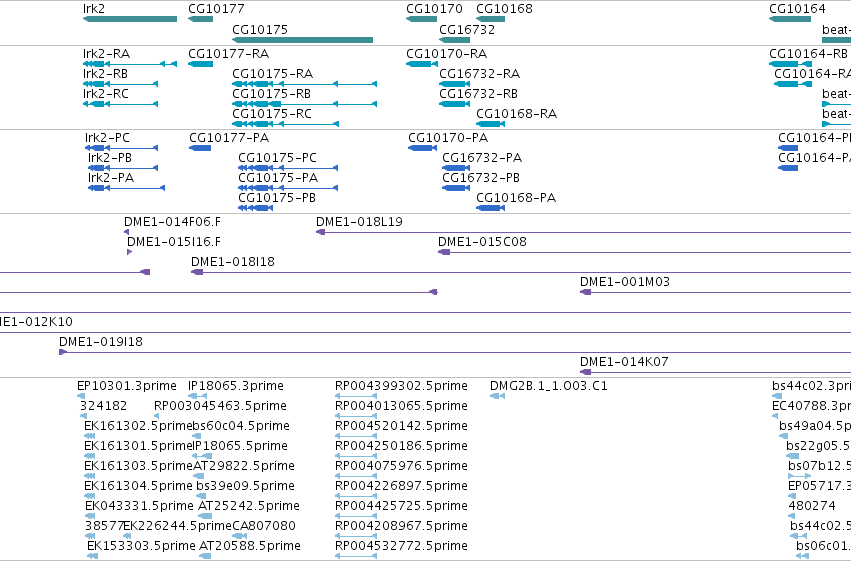Select protein CG16732-PB
851x561 pixels.
tap(456, 188)
